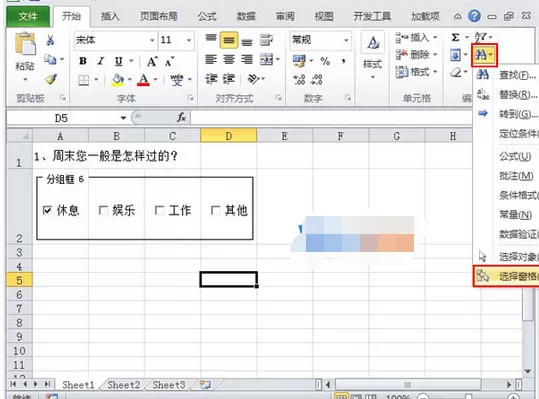Switch to the 开发工具 tab
Screen dimensions: 539x399
tap(372, 16)
